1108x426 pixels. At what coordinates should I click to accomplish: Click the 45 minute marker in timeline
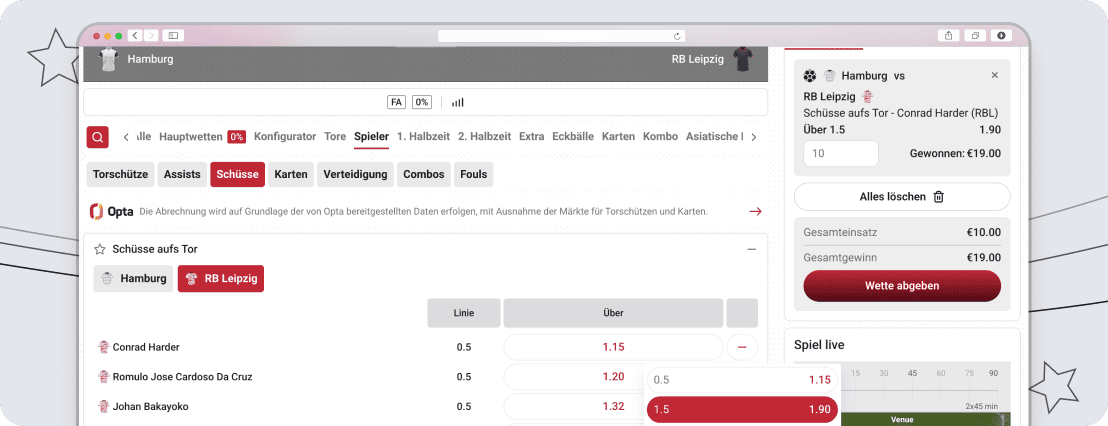pyautogui.click(x=912, y=373)
